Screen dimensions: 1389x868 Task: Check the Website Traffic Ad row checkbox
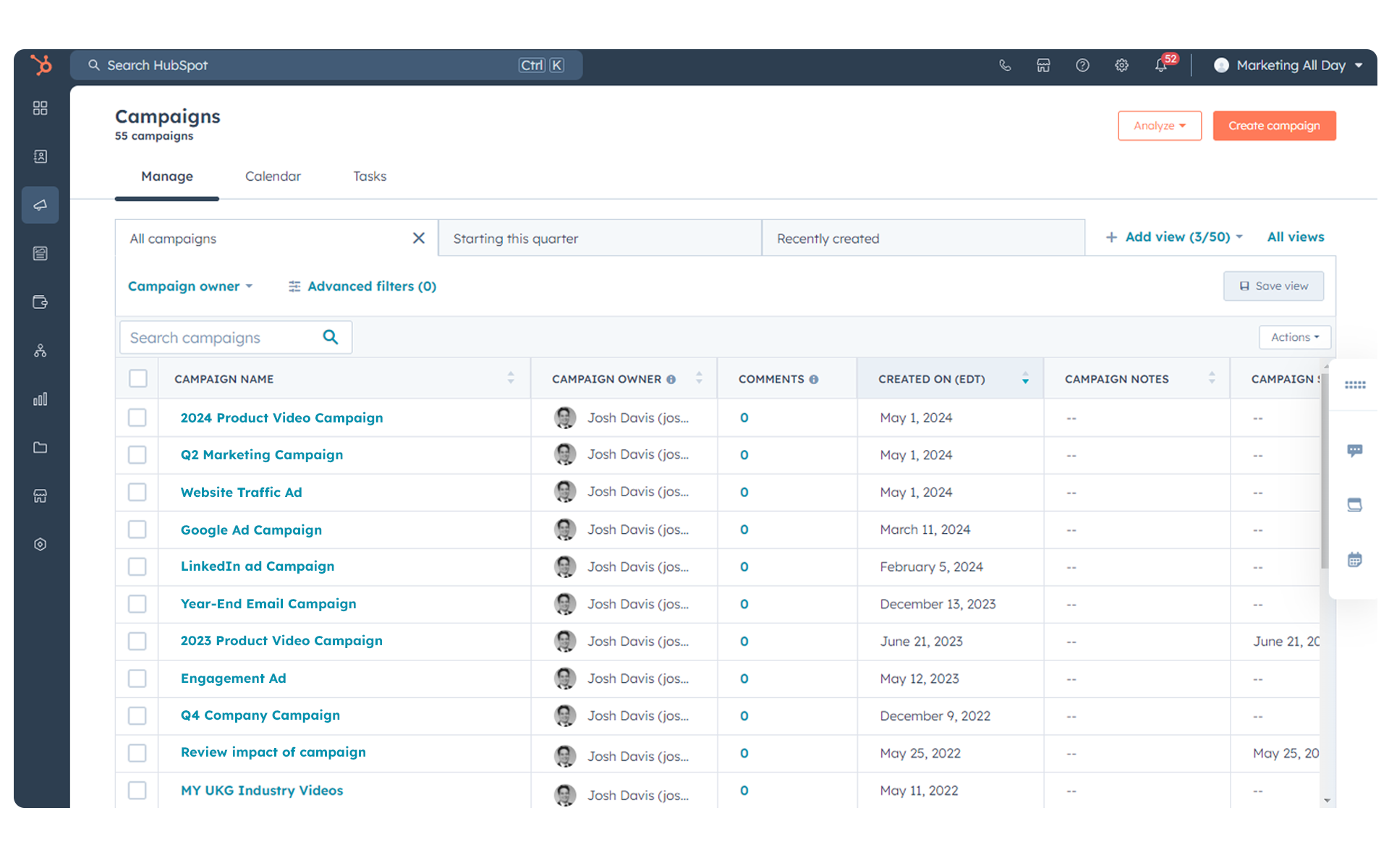click(x=137, y=492)
